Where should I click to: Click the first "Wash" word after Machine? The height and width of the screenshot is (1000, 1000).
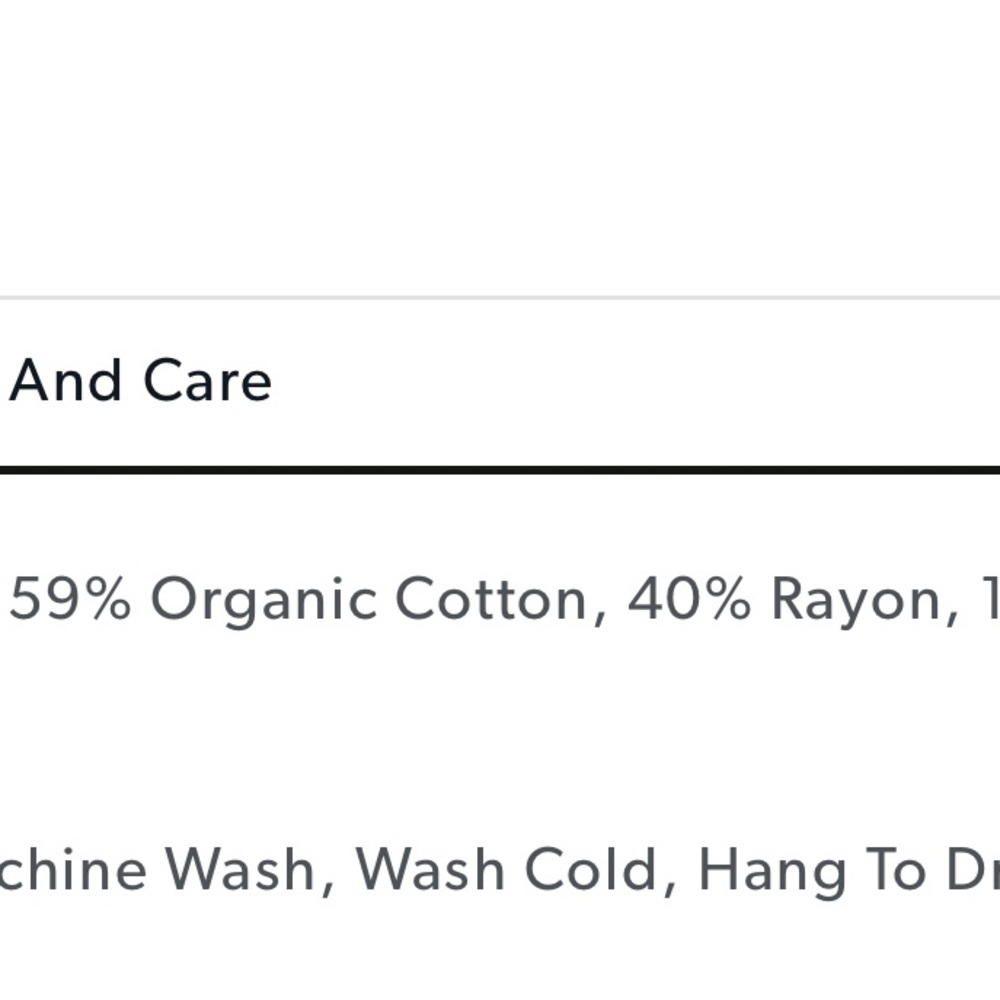point(240,869)
